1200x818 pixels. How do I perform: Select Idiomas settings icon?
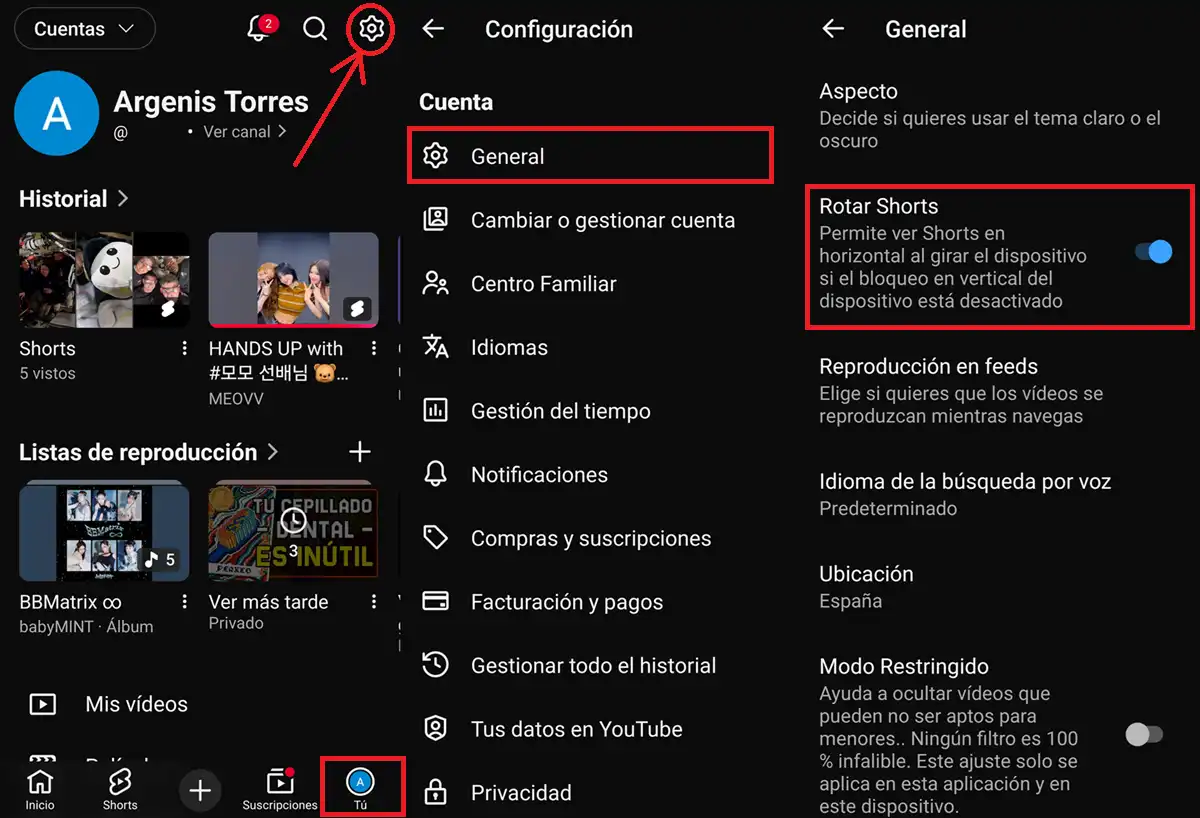(x=436, y=347)
